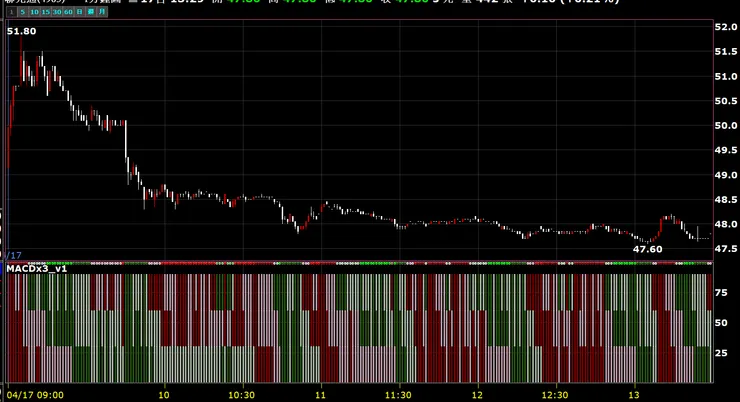The image size is (740, 402).
Task: Click the 25 level on indicator axis
Action: point(721,353)
